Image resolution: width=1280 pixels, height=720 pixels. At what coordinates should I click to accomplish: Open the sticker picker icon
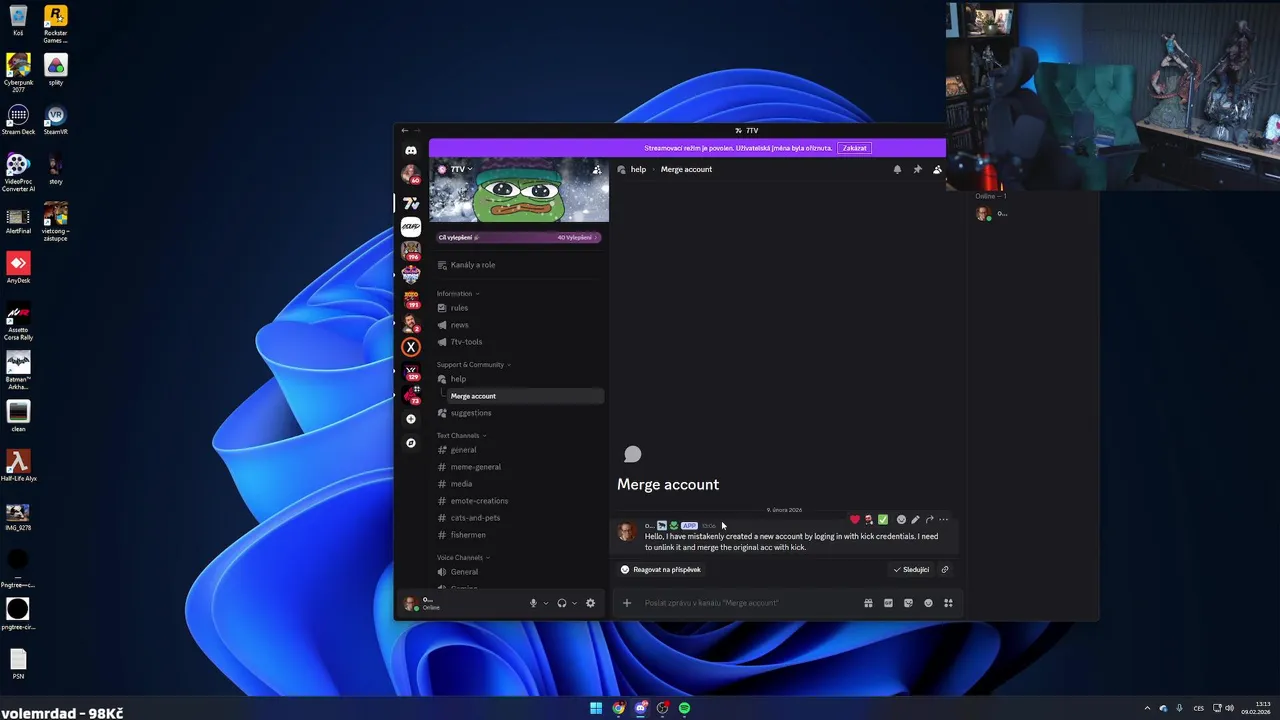coord(908,603)
